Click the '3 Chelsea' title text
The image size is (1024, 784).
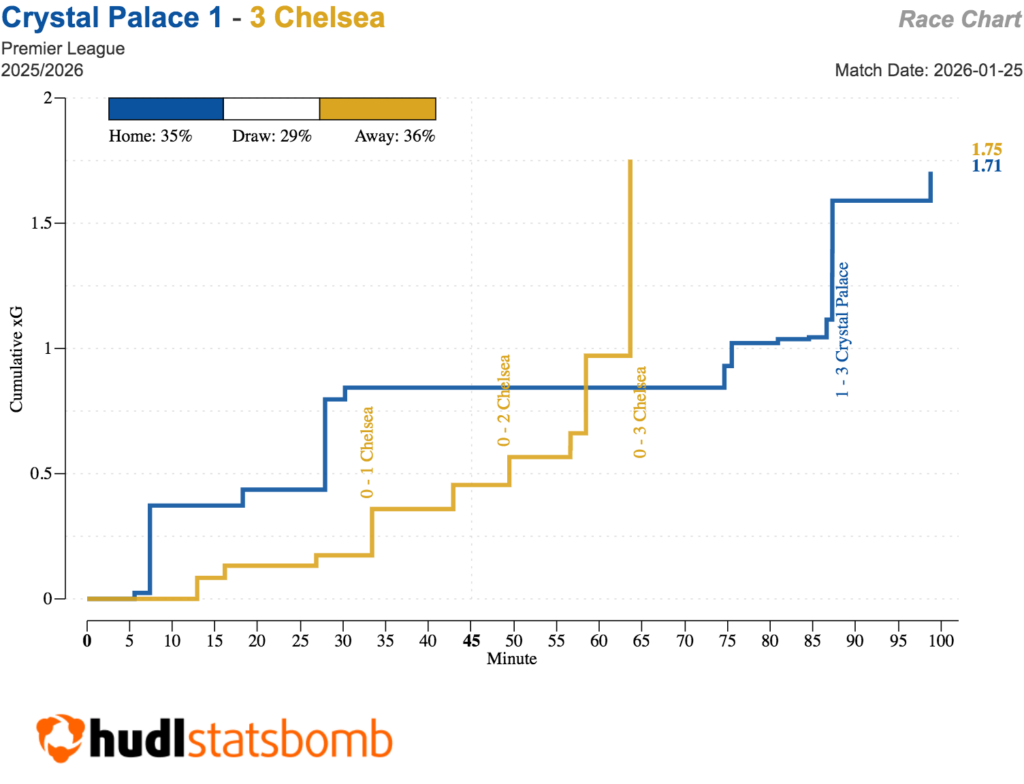[317, 19]
